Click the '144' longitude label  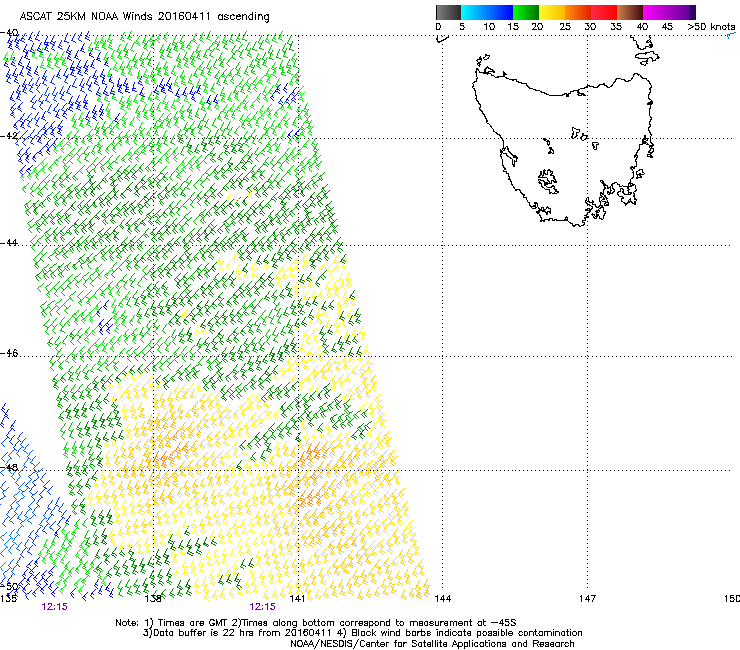click(x=442, y=599)
